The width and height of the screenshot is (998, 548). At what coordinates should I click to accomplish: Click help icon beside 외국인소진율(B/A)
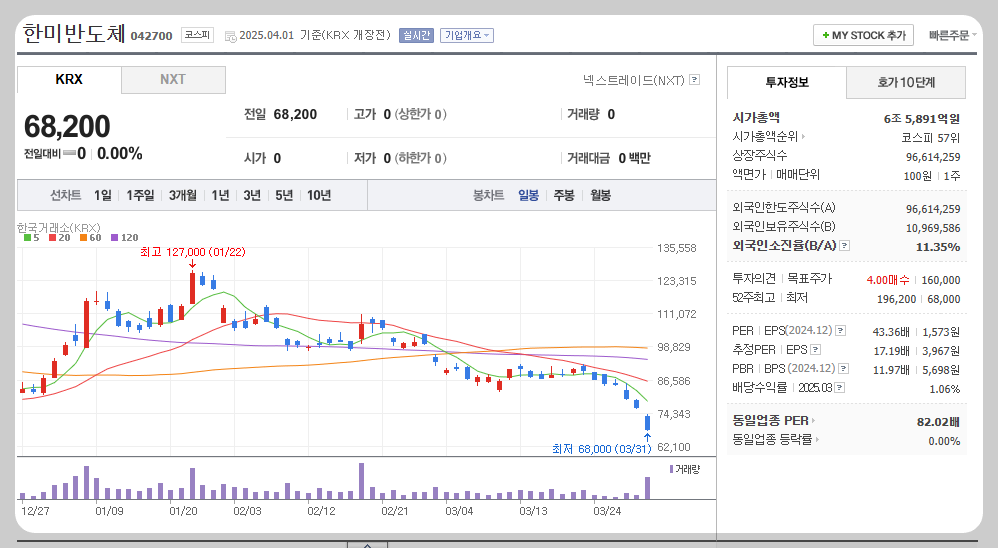[x=845, y=246]
